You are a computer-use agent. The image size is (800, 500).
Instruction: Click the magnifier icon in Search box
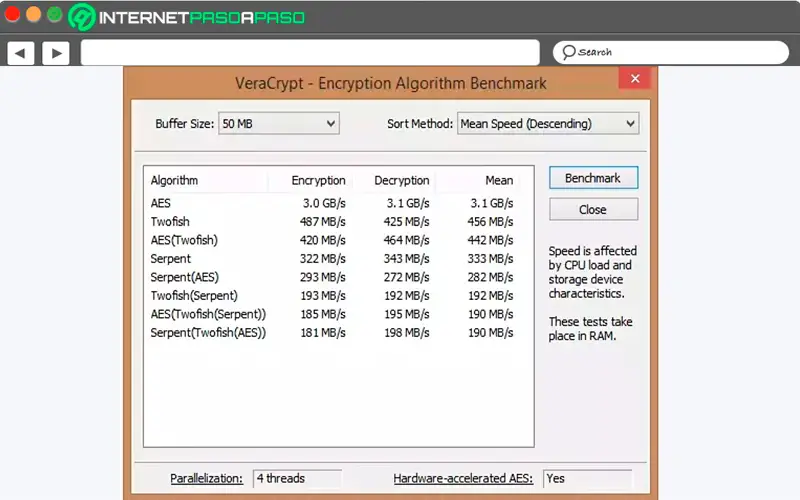coord(568,52)
